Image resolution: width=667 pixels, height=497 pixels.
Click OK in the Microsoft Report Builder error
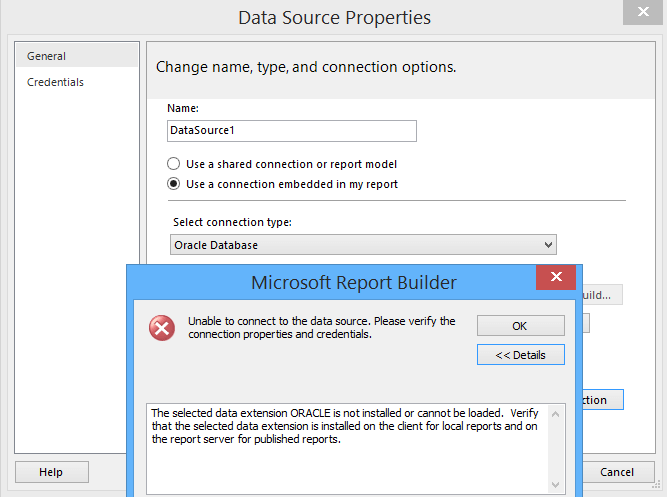pos(521,326)
